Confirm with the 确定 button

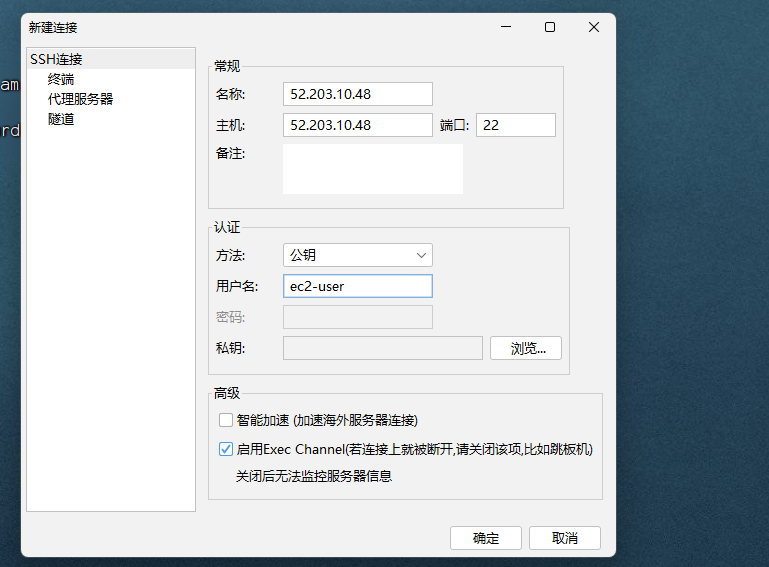(x=486, y=538)
